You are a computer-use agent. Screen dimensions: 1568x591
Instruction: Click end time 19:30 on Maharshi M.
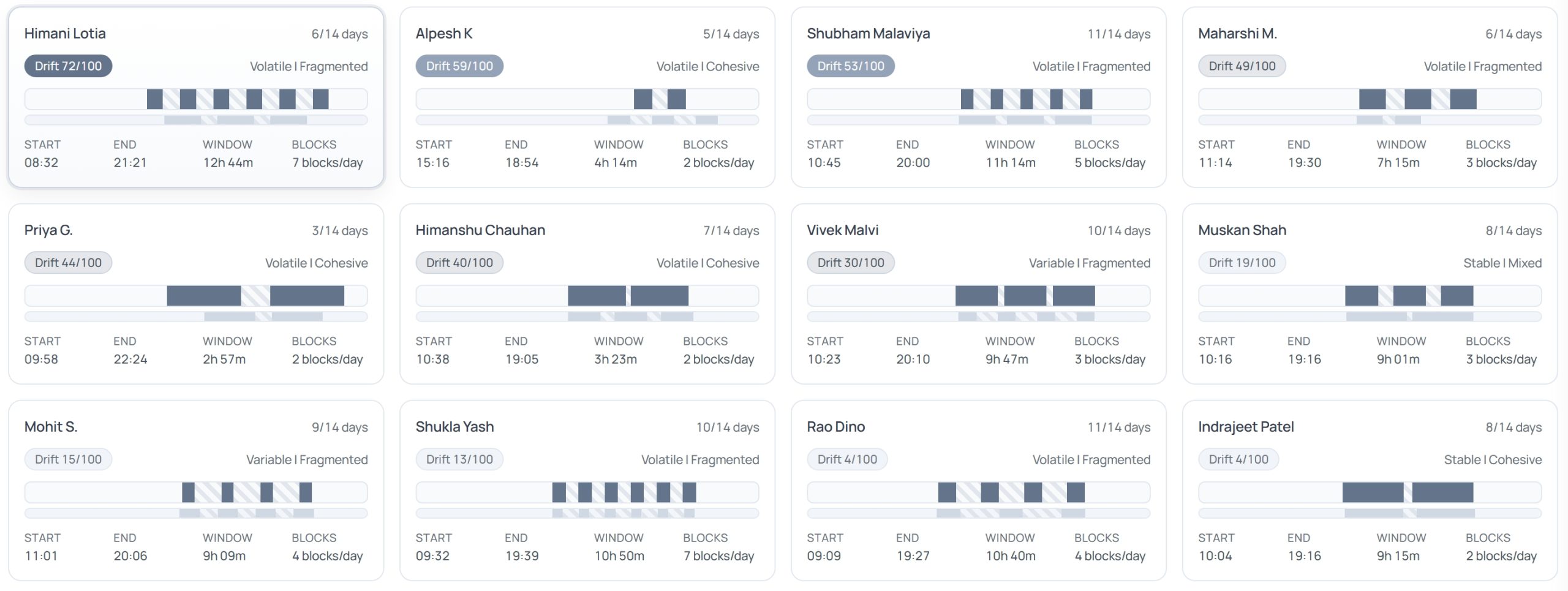pos(1305,163)
